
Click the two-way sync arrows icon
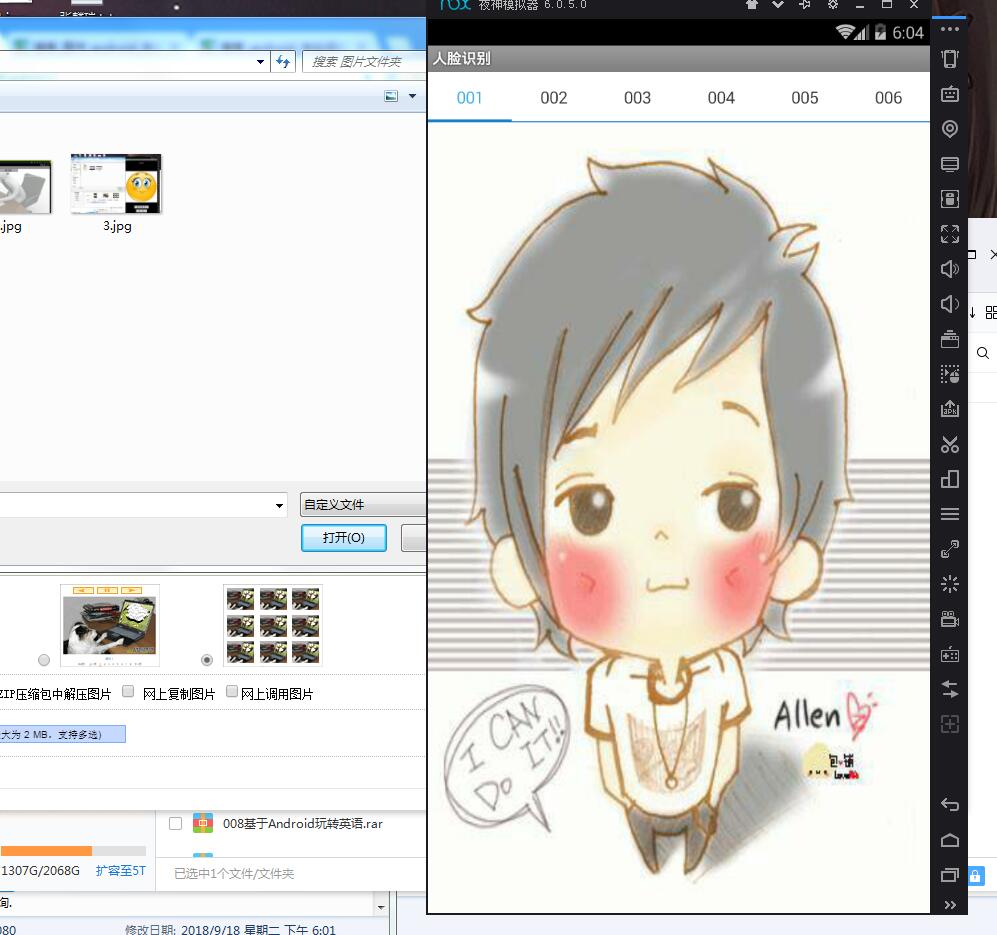coord(950,689)
